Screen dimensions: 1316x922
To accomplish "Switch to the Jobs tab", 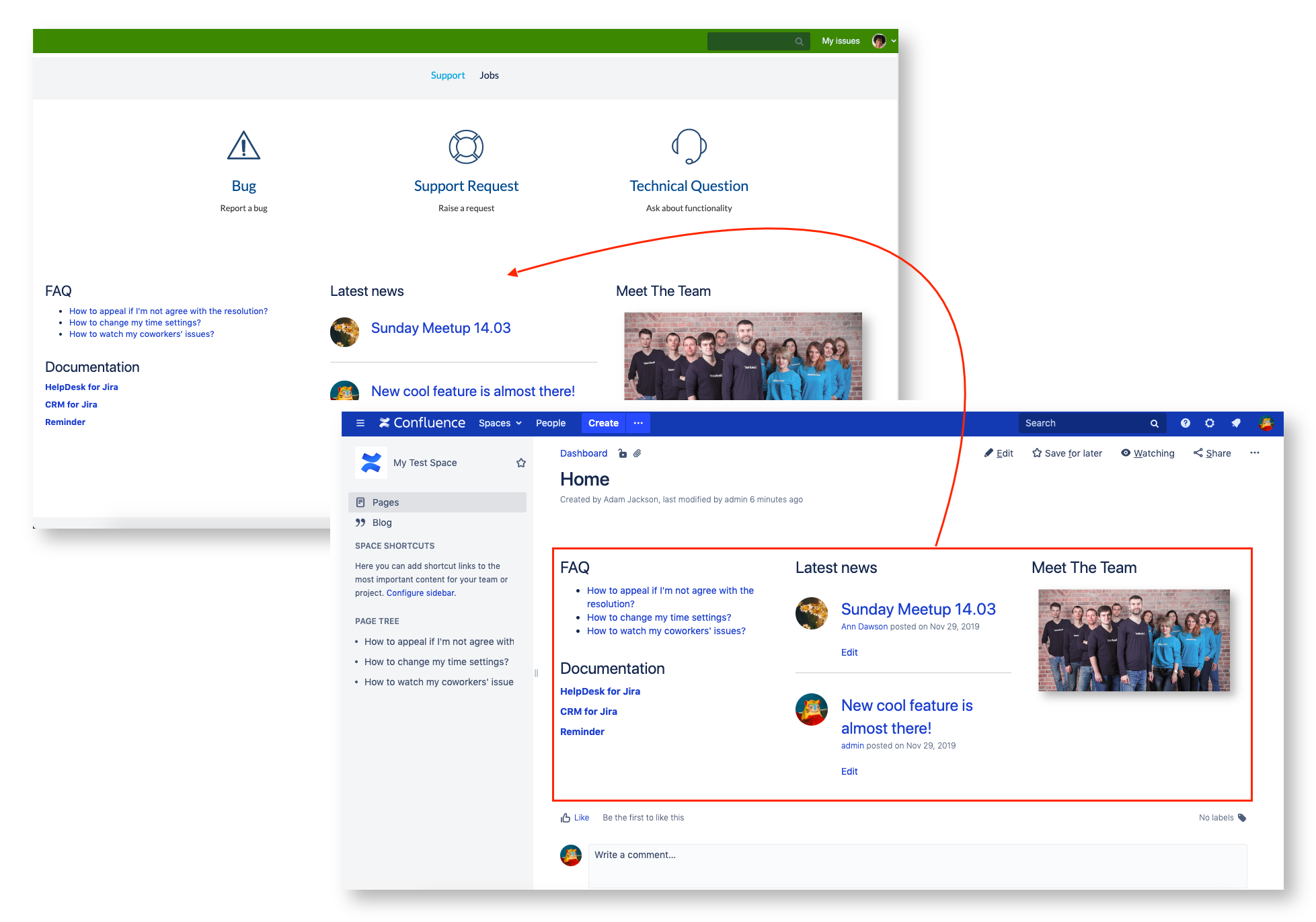I will 489,75.
